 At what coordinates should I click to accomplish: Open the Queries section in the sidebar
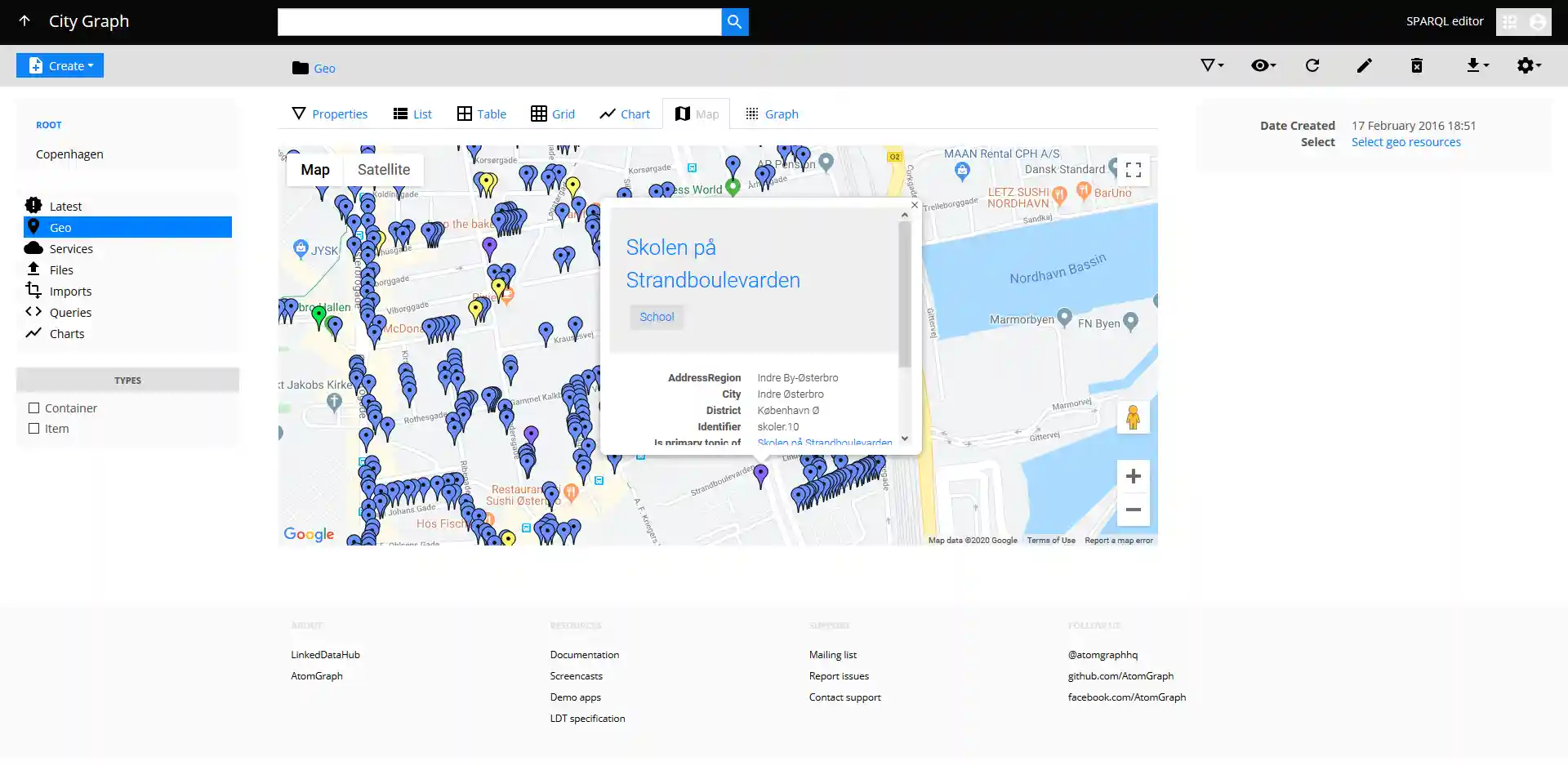click(69, 312)
